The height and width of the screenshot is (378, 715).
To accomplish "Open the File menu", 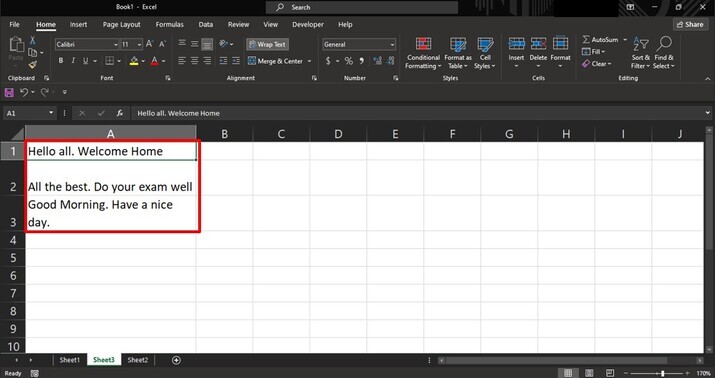I will 15,25.
